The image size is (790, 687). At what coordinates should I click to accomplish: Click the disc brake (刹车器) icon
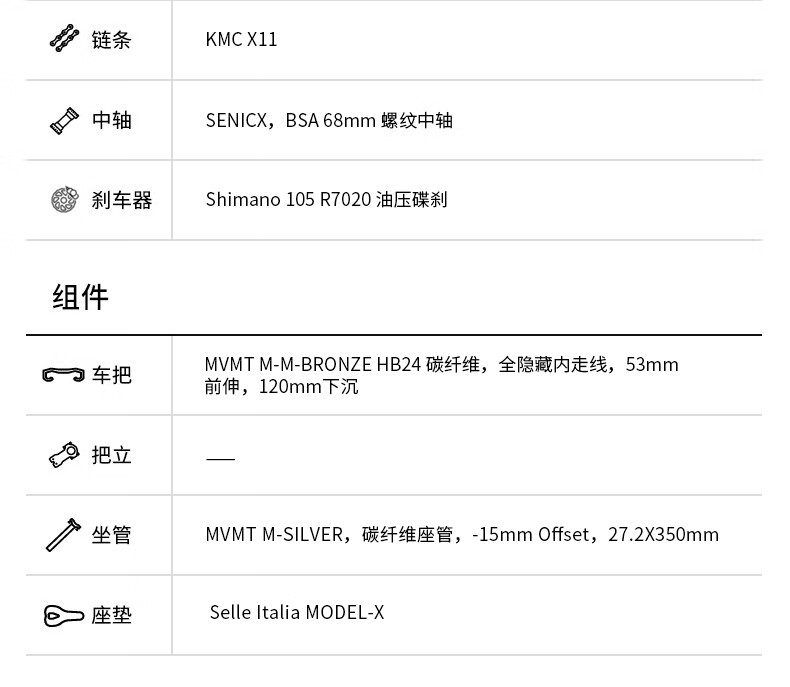(64, 199)
